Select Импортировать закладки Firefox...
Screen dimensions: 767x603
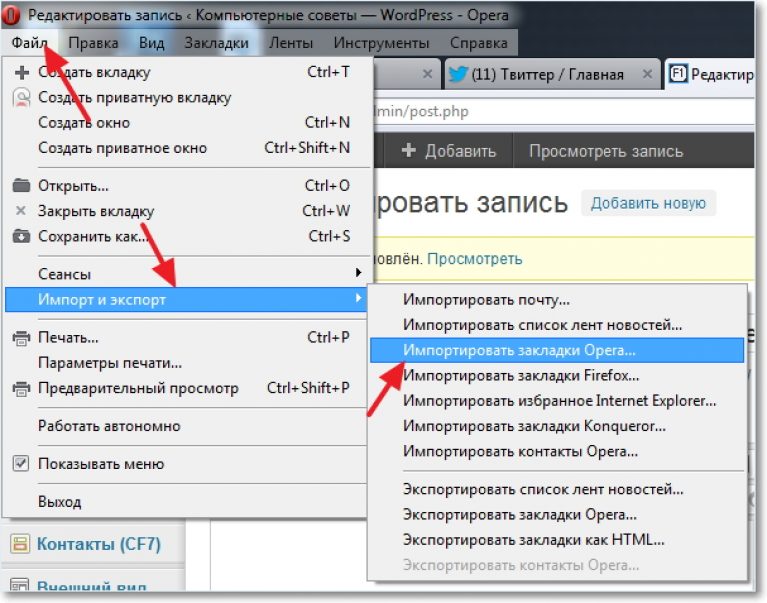coord(557,376)
